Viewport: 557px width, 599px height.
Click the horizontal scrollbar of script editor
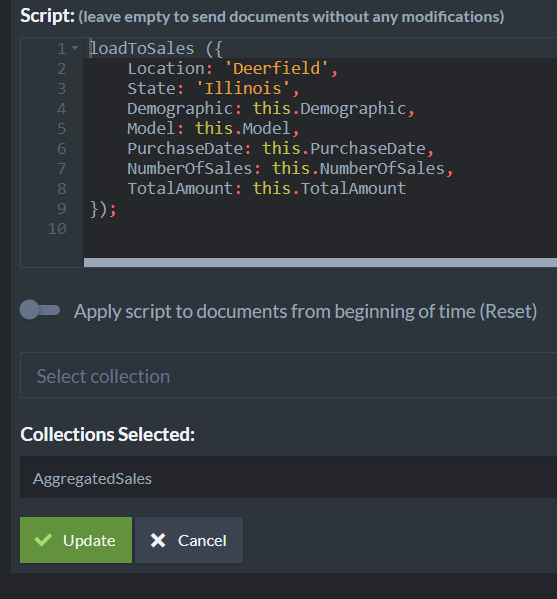(x=320, y=262)
